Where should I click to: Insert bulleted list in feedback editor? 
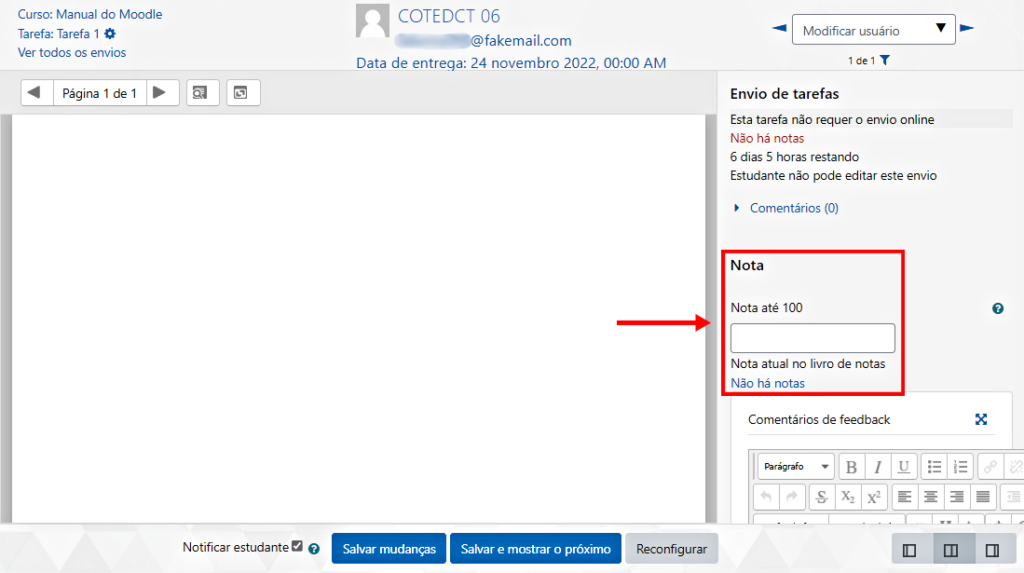935,467
